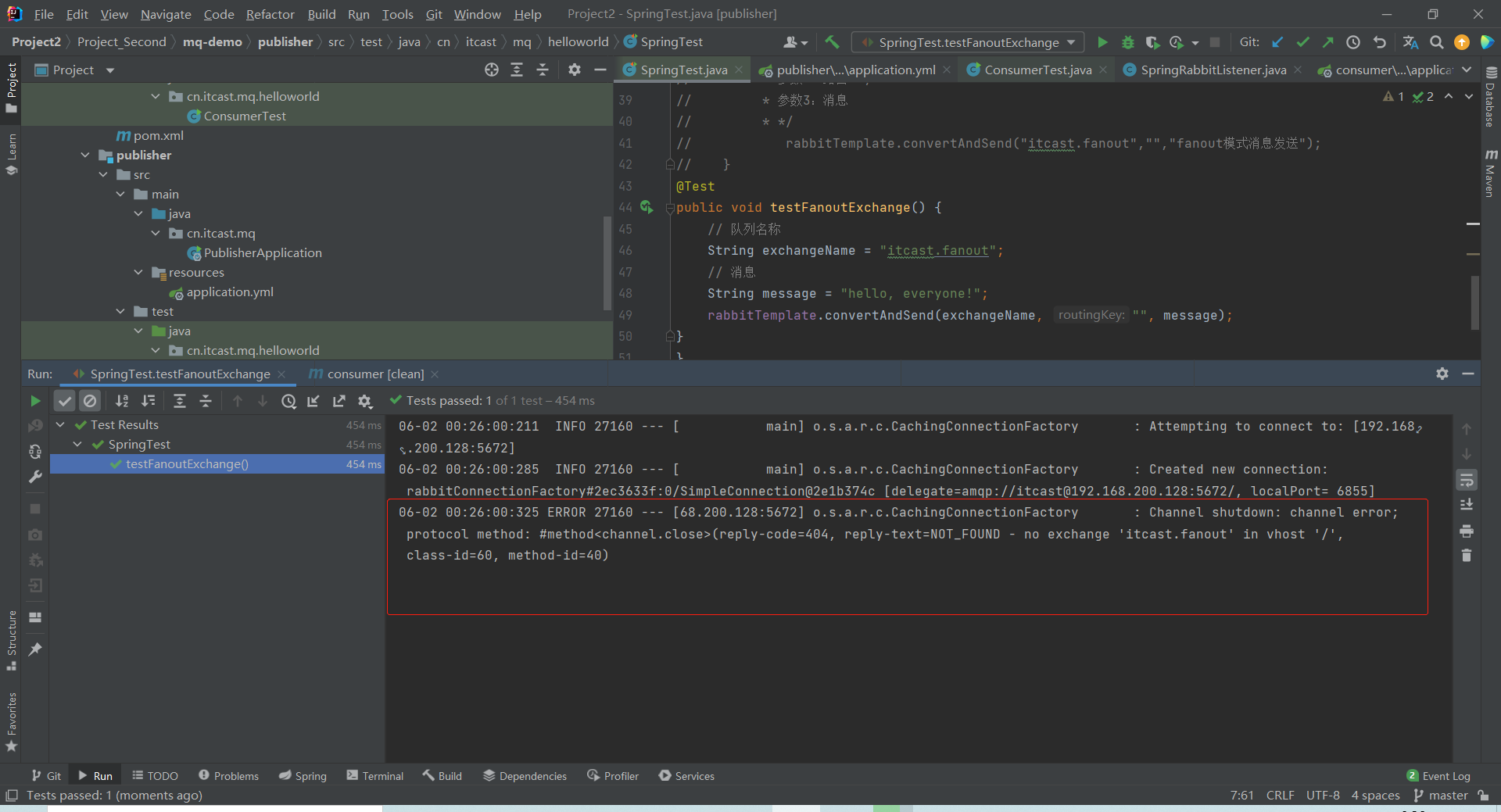
Task: Switch to ConsumerTest.java editor tab
Action: [1037, 70]
